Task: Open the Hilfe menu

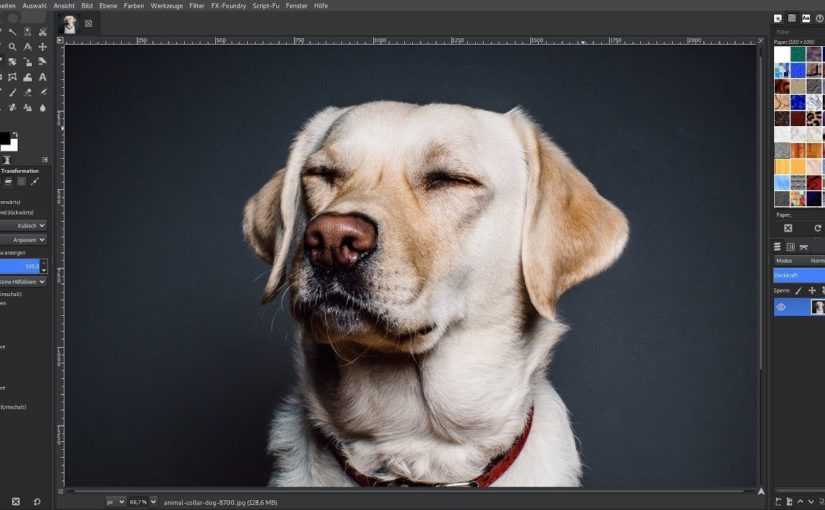Action: pos(321,6)
